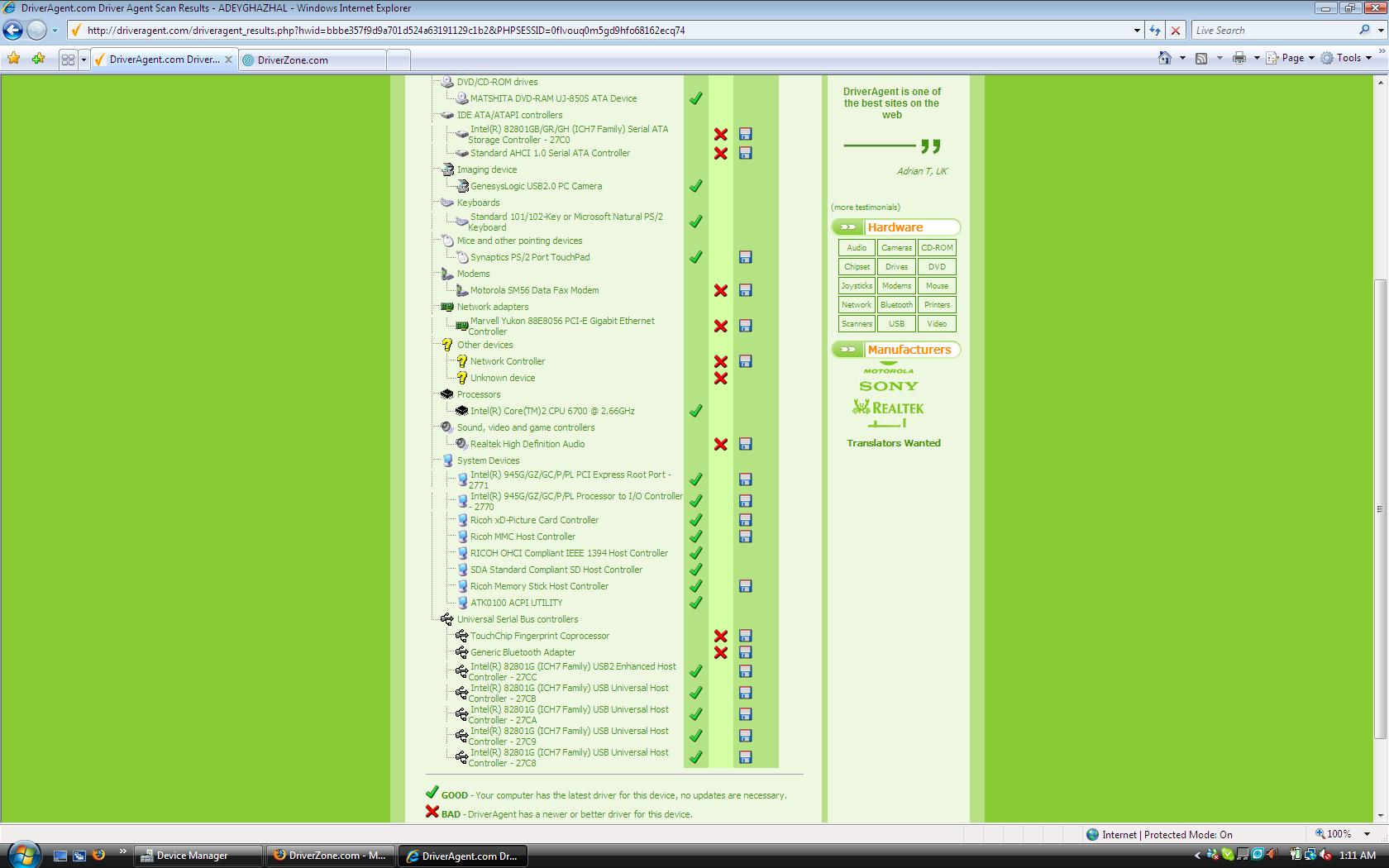Open the more testimonials link

pyautogui.click(x=866, y=207)
